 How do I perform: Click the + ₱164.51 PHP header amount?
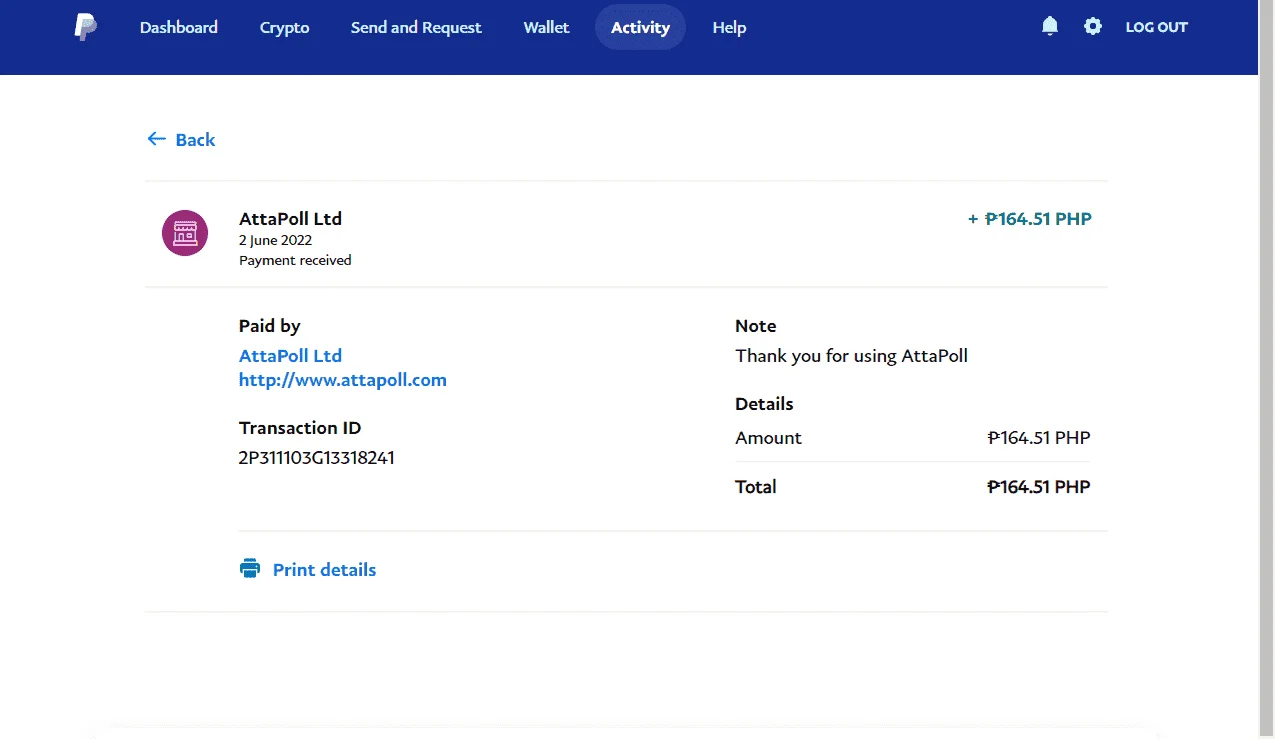point(1030,218)
